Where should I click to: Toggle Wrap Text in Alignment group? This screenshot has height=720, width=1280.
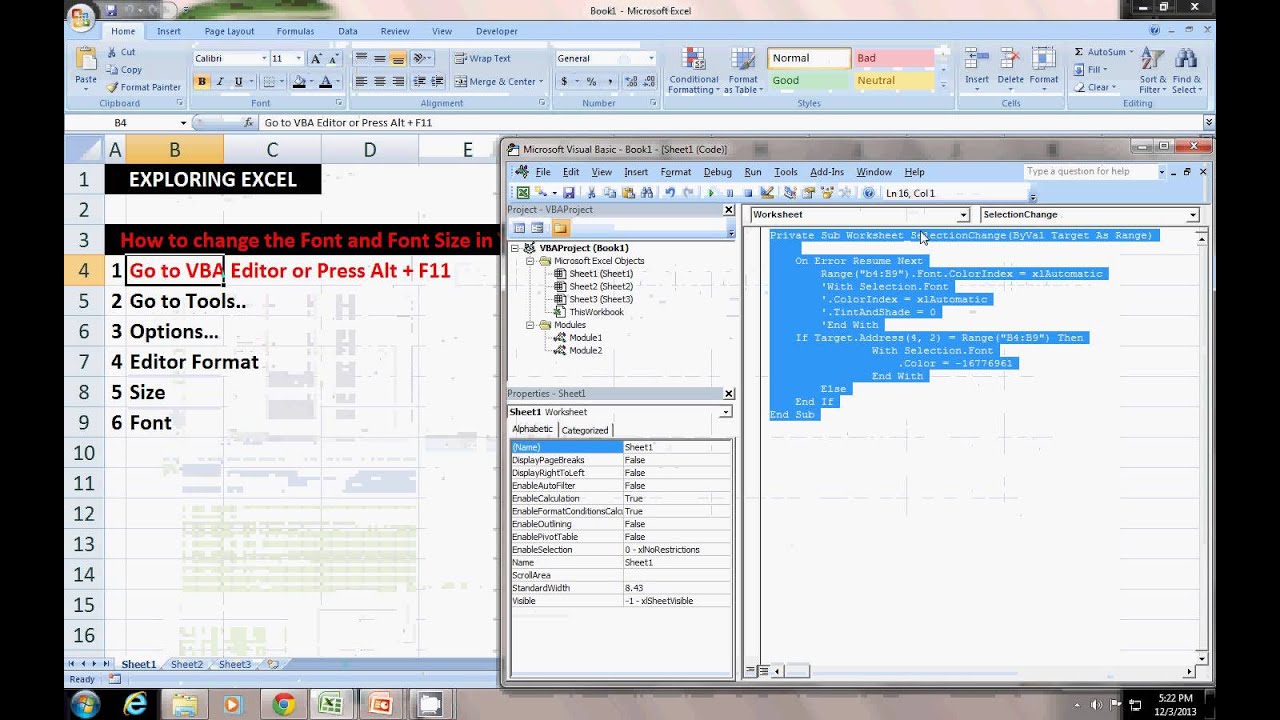point(483,59)
